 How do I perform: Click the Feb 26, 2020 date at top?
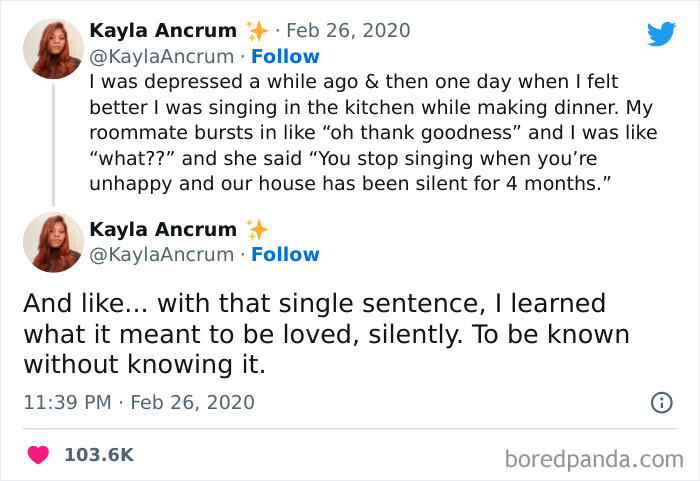(x=348, y=31)
